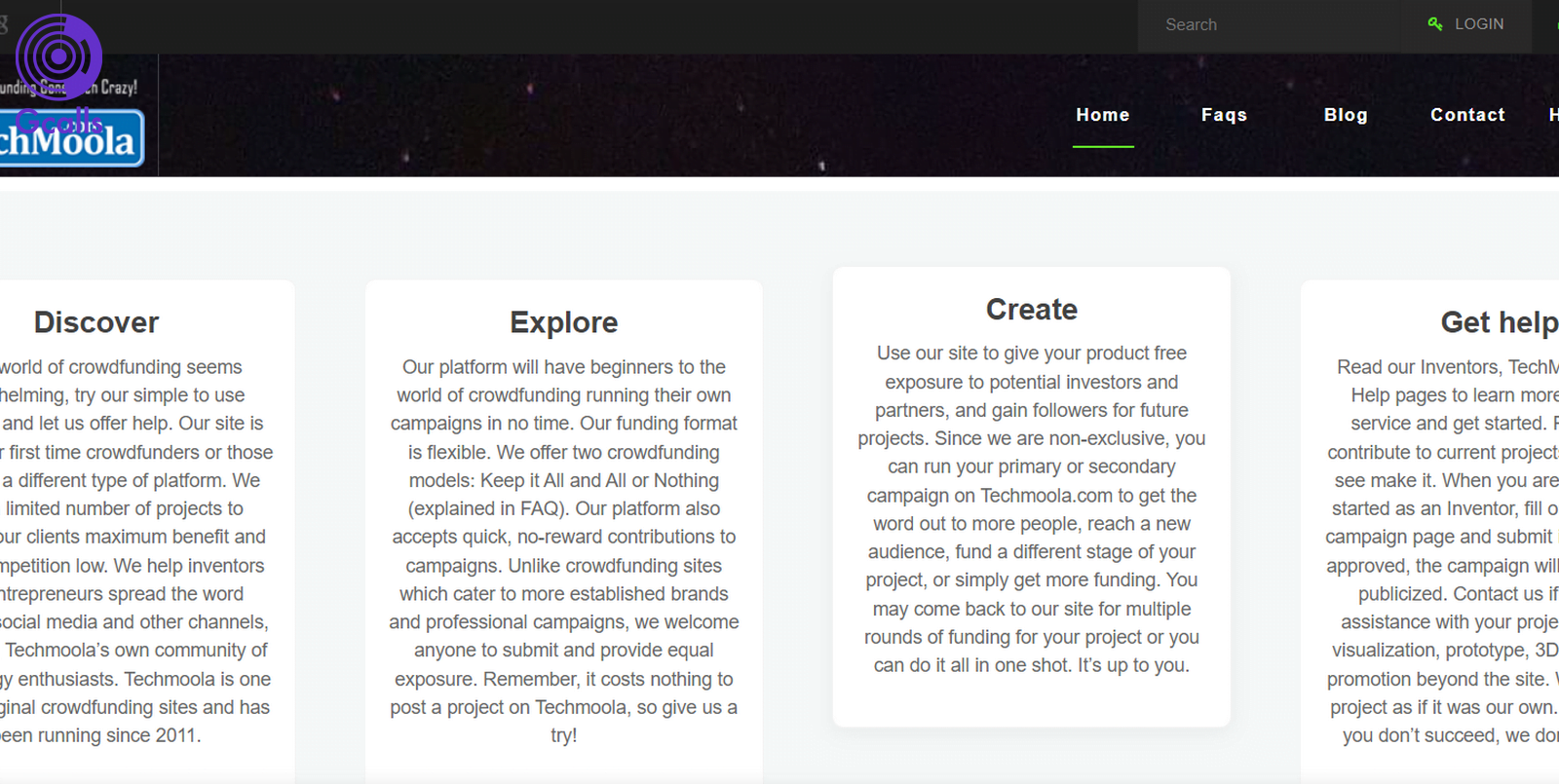The image size is (1559, 784).
Task: Click the green key login icon
Action: coord(1434,24)
